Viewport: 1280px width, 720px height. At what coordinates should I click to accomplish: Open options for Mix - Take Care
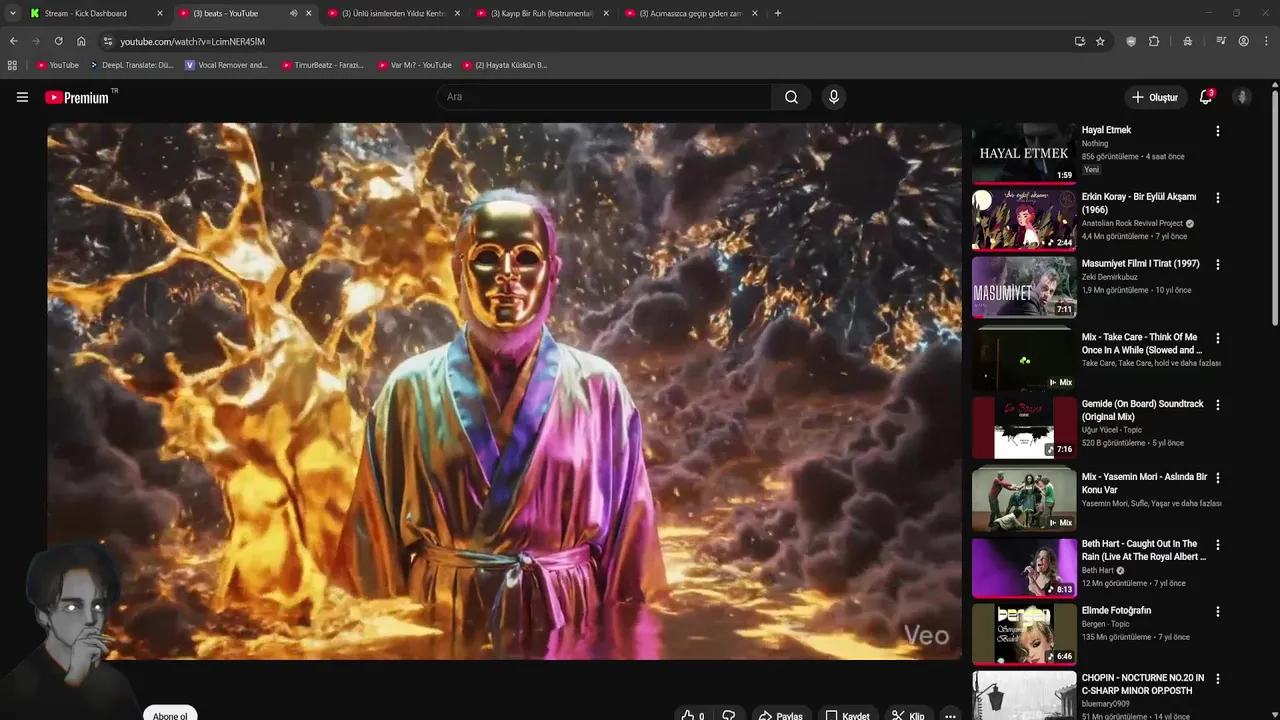(1217, 338)
